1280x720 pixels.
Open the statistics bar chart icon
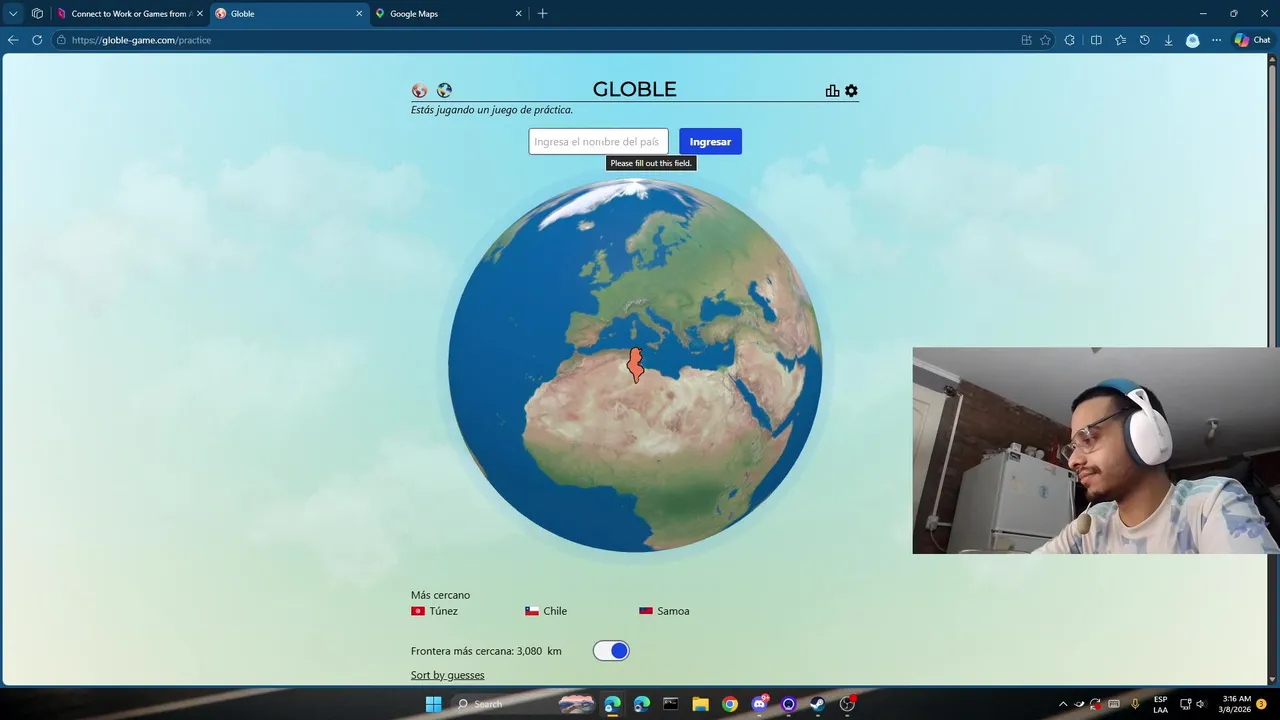[x=832, y=91]
